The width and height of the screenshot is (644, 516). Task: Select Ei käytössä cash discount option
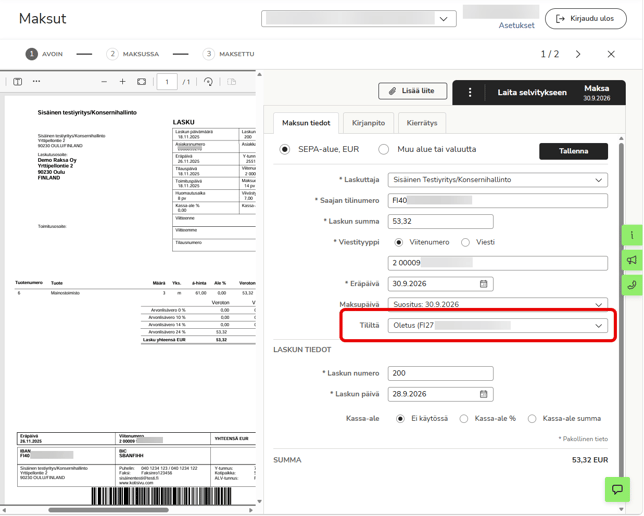(x=400, y=419)
